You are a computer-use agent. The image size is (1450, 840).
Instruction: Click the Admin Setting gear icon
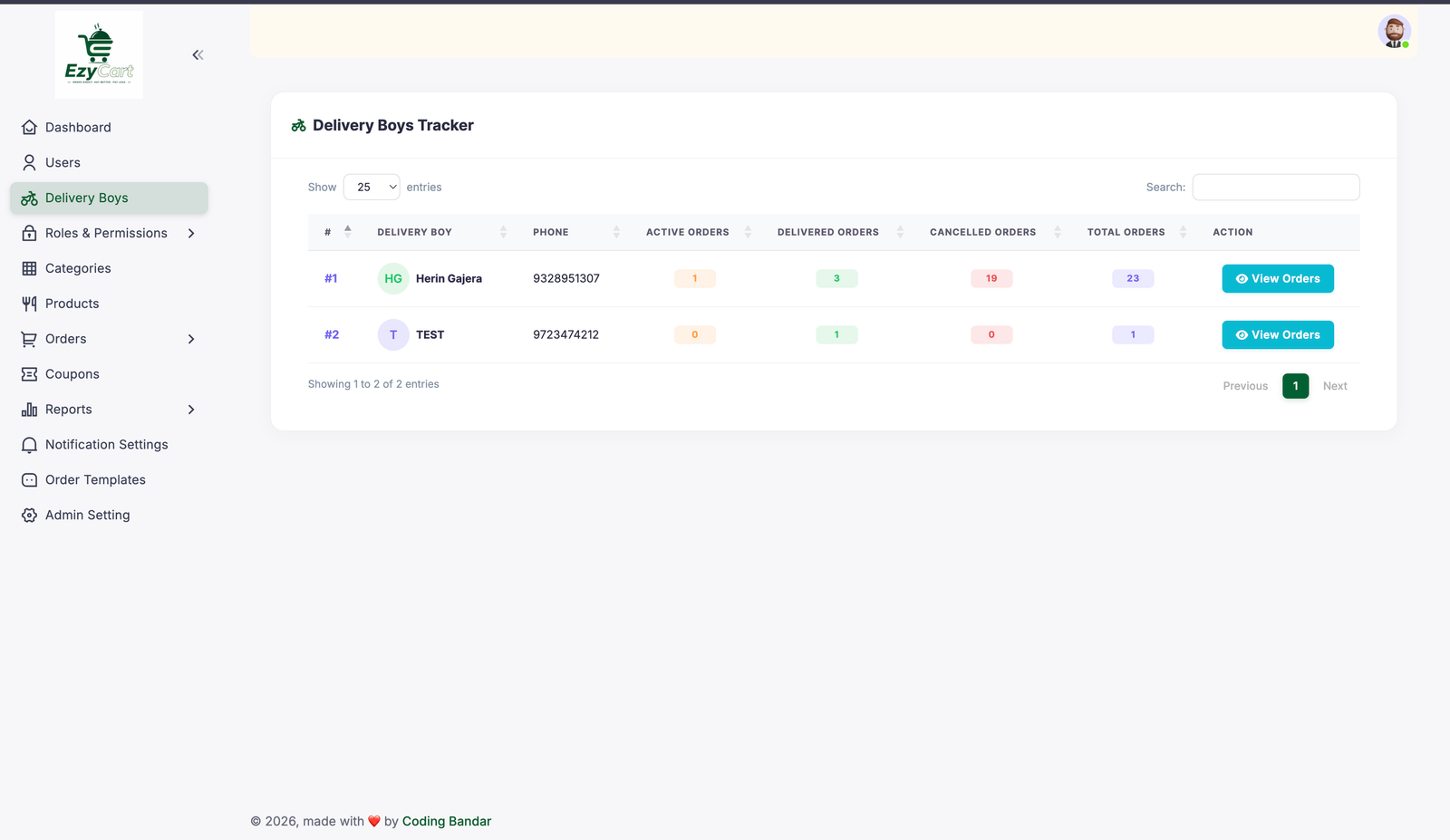click(x=29, y=516)
